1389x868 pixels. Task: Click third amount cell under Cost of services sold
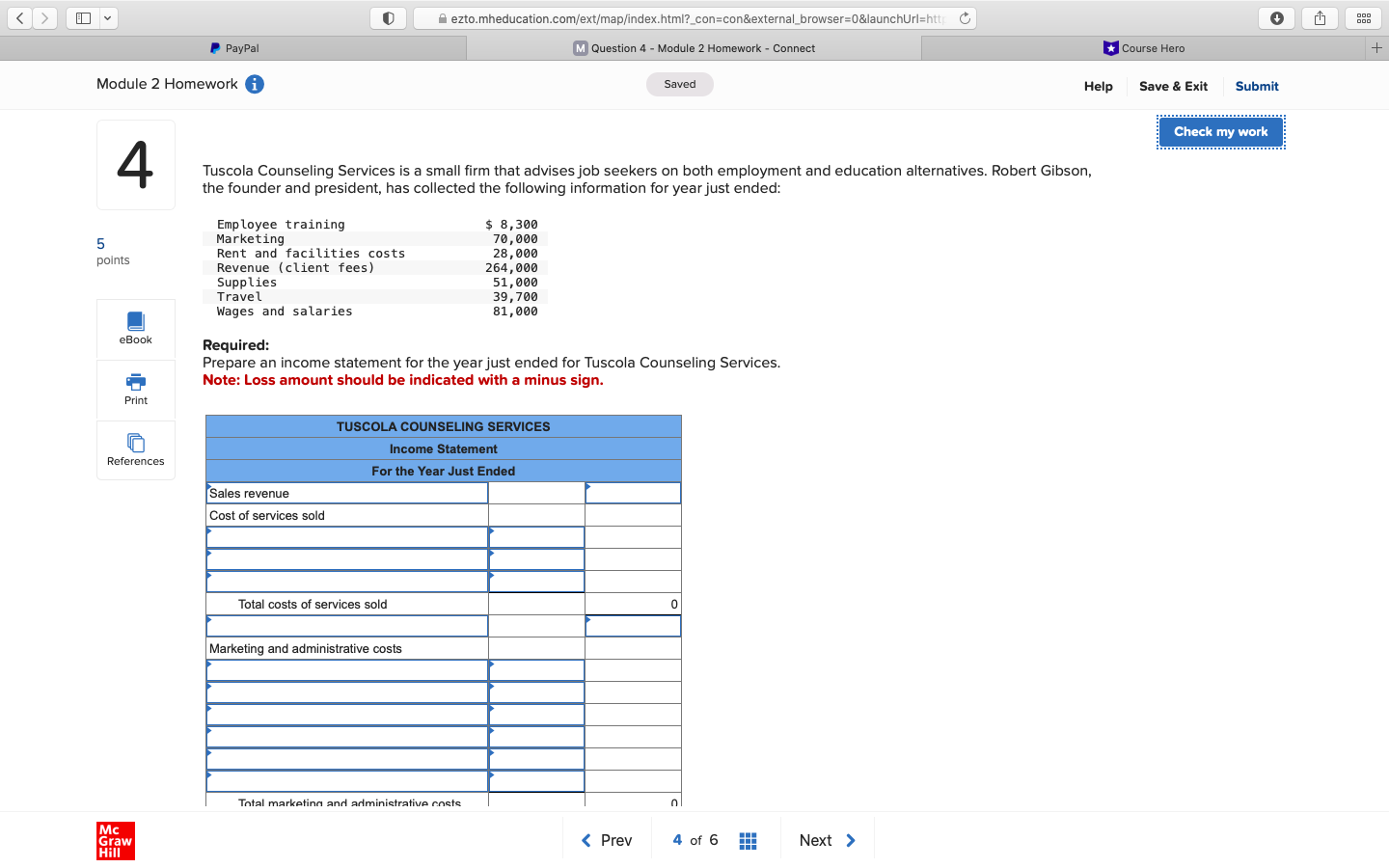tap(536, 582)
